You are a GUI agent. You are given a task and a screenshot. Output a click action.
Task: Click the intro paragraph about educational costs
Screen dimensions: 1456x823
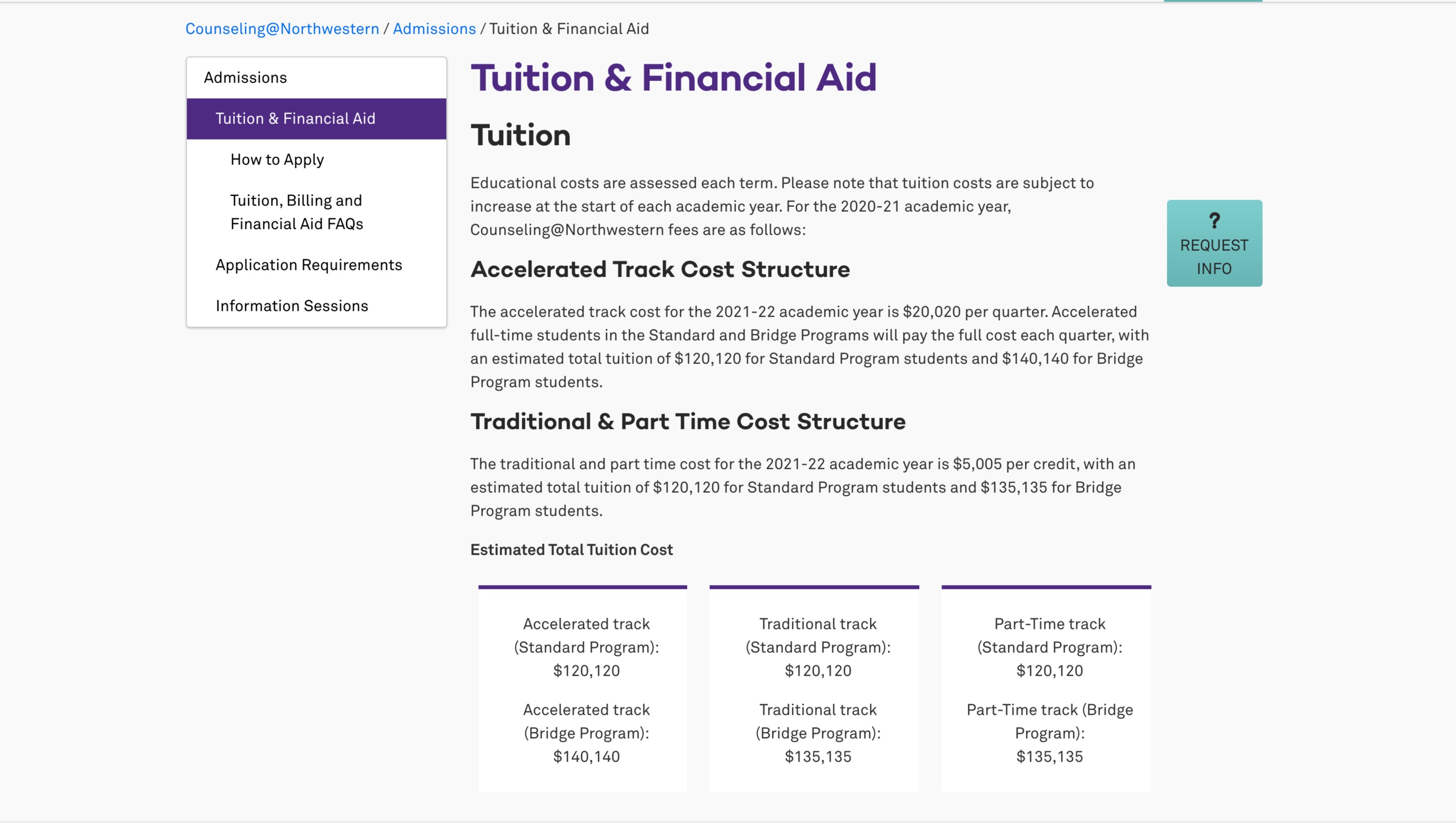[x=782, y=206]
